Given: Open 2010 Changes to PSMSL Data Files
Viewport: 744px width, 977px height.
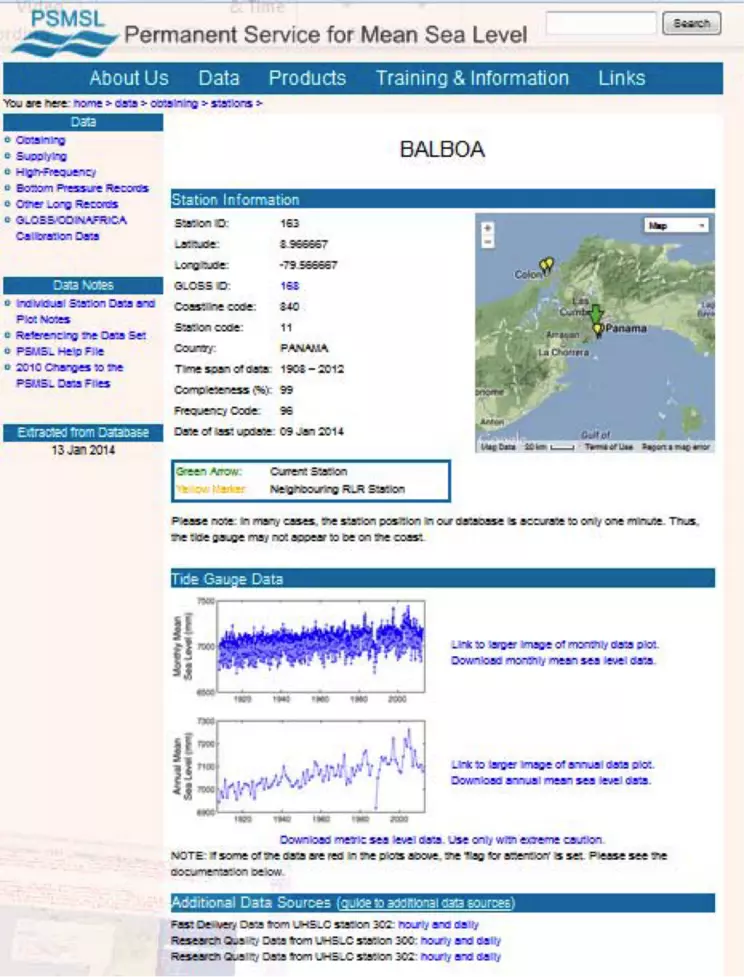Looking at the screenshot, I should 69,375.
